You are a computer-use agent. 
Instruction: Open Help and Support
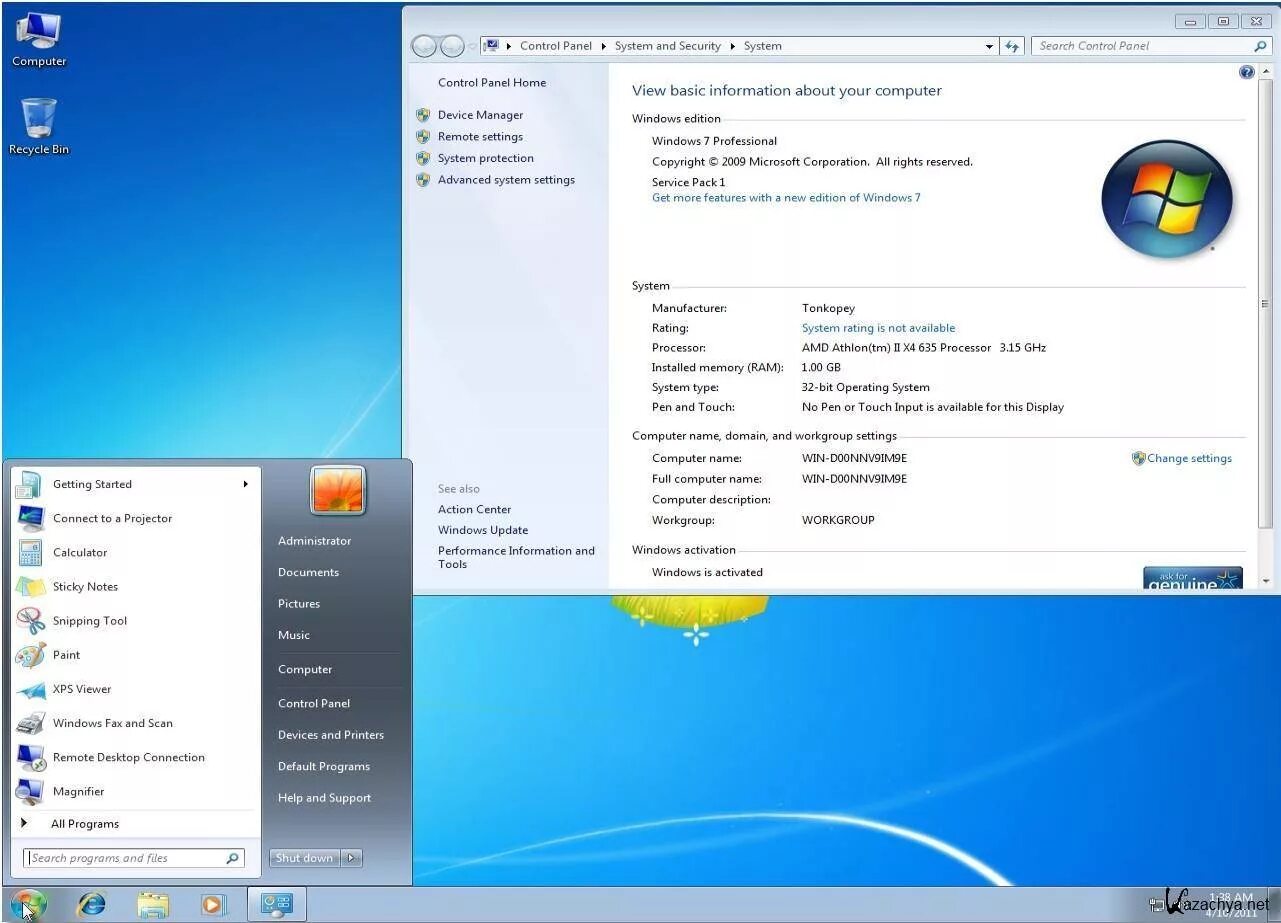click(x=324, y=798)
